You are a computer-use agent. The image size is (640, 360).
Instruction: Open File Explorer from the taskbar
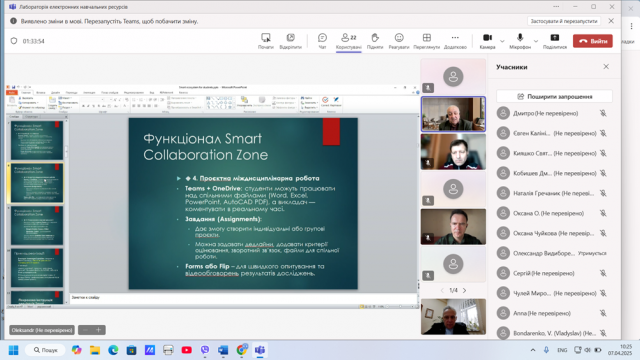(x=95, y=350)
